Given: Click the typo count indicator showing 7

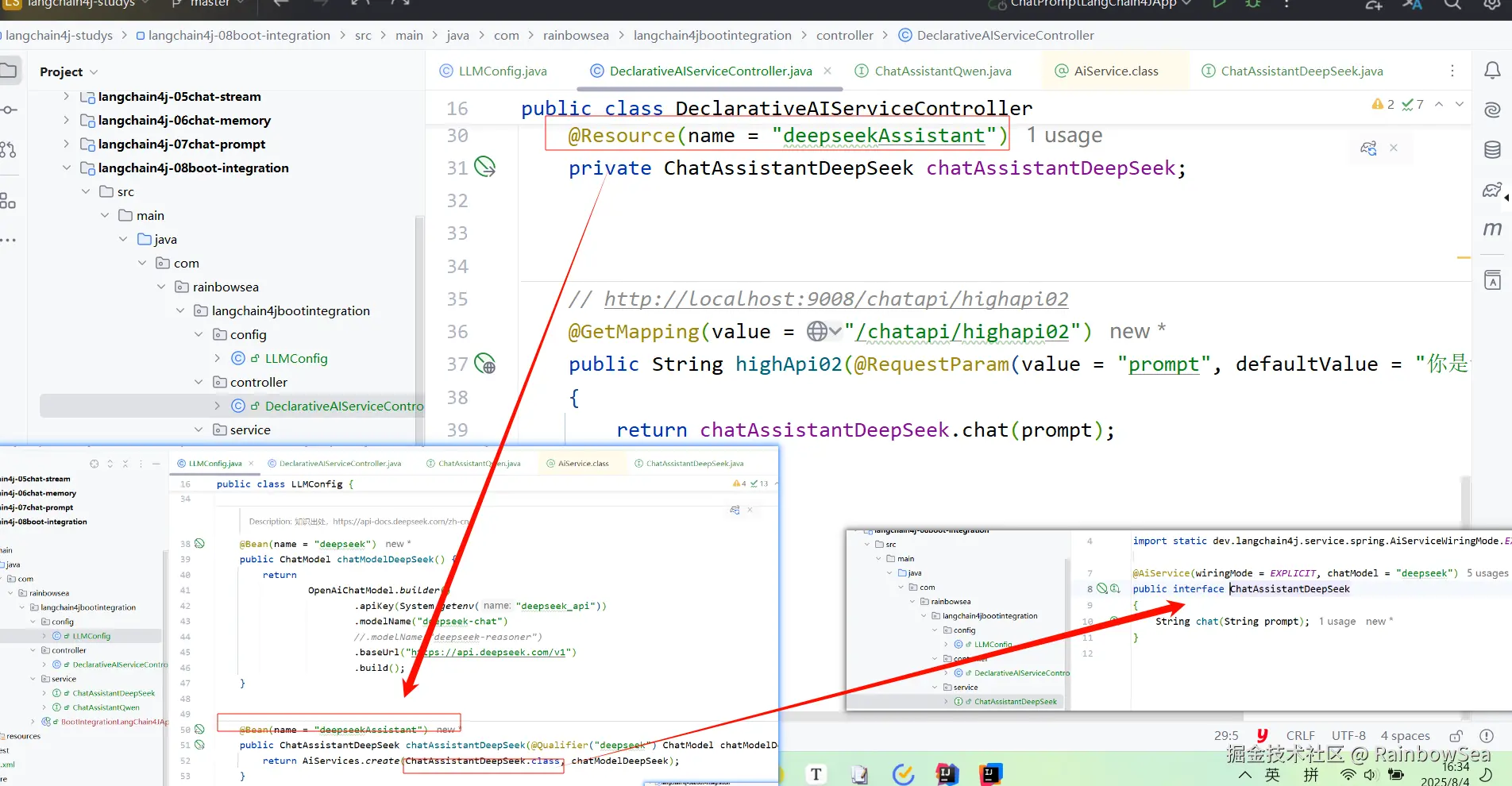Looking at the screenshot, I should point(1413,104).
